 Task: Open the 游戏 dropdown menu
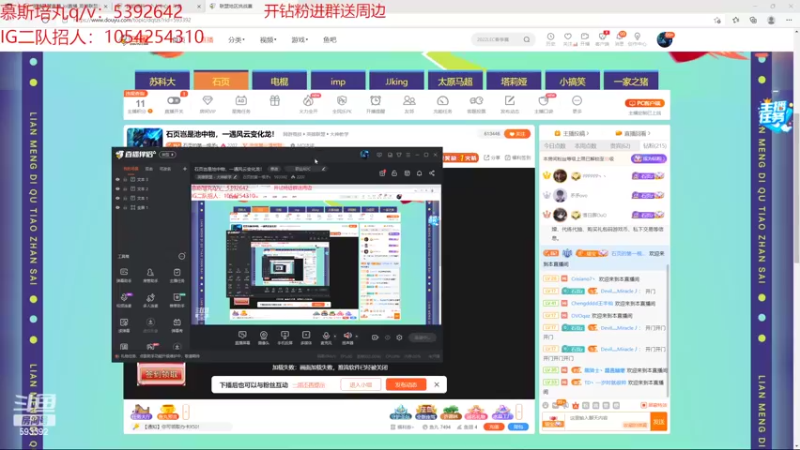(x=299, y=40)
